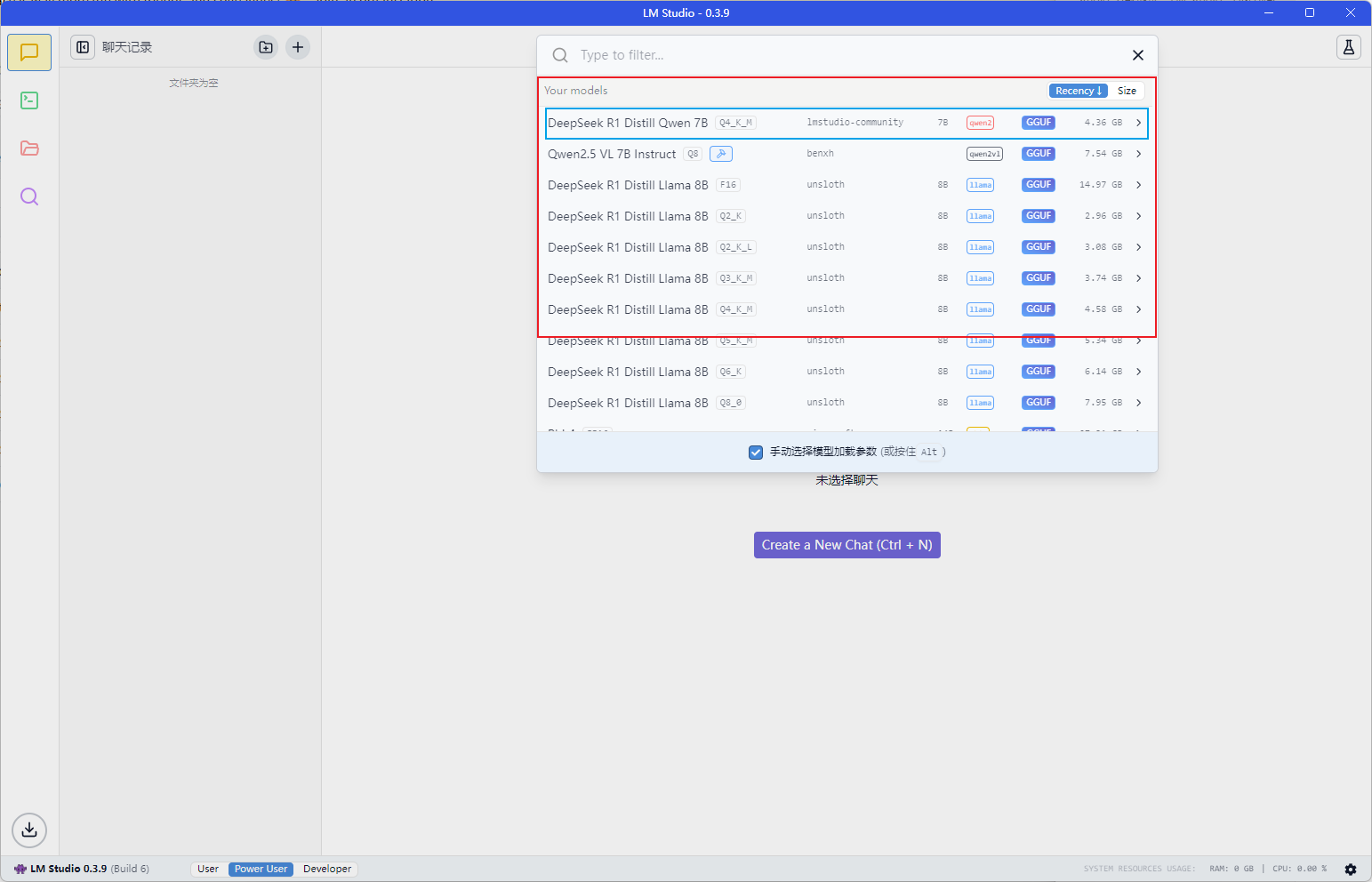
Task: Switch to Power User mode
Action: 261,869
